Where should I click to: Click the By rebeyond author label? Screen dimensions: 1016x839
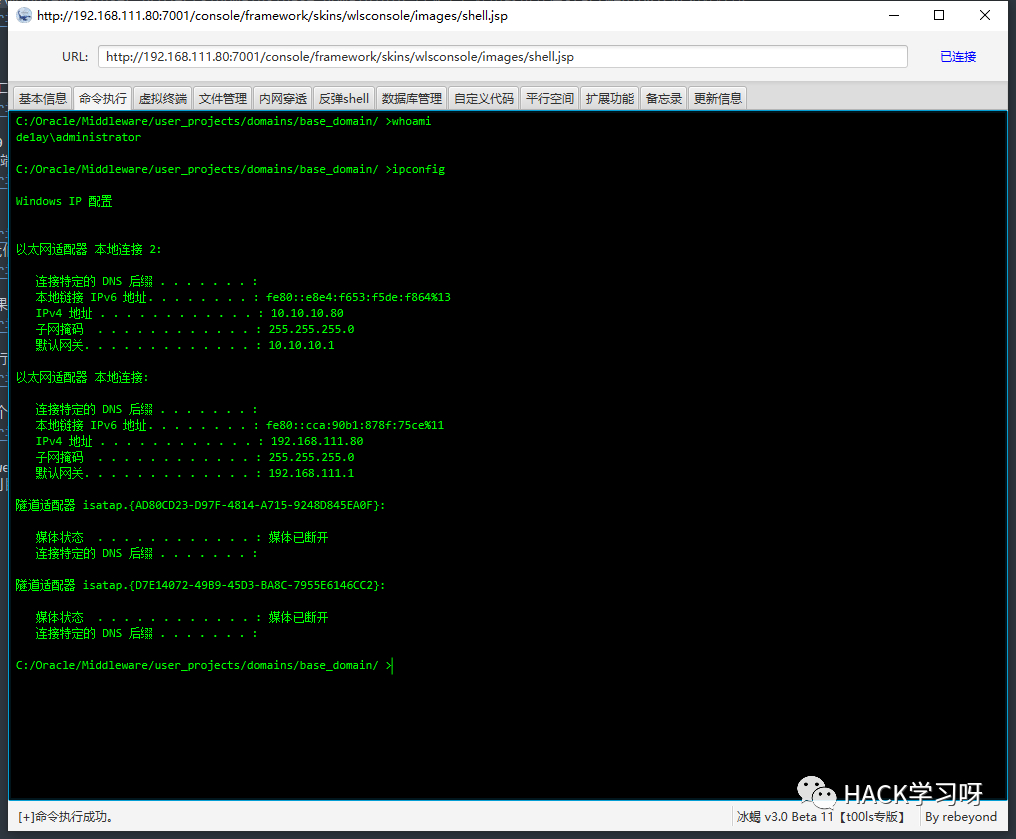click(961, 817)
